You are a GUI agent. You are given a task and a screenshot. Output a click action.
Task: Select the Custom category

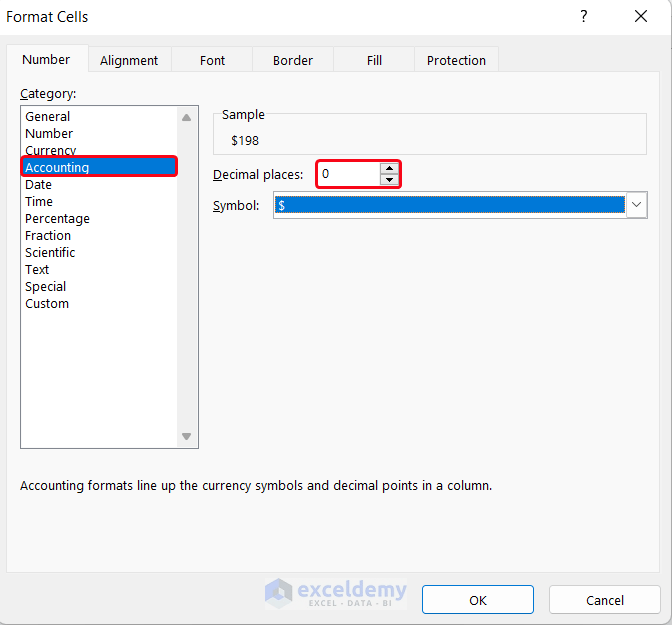(99, 303)
